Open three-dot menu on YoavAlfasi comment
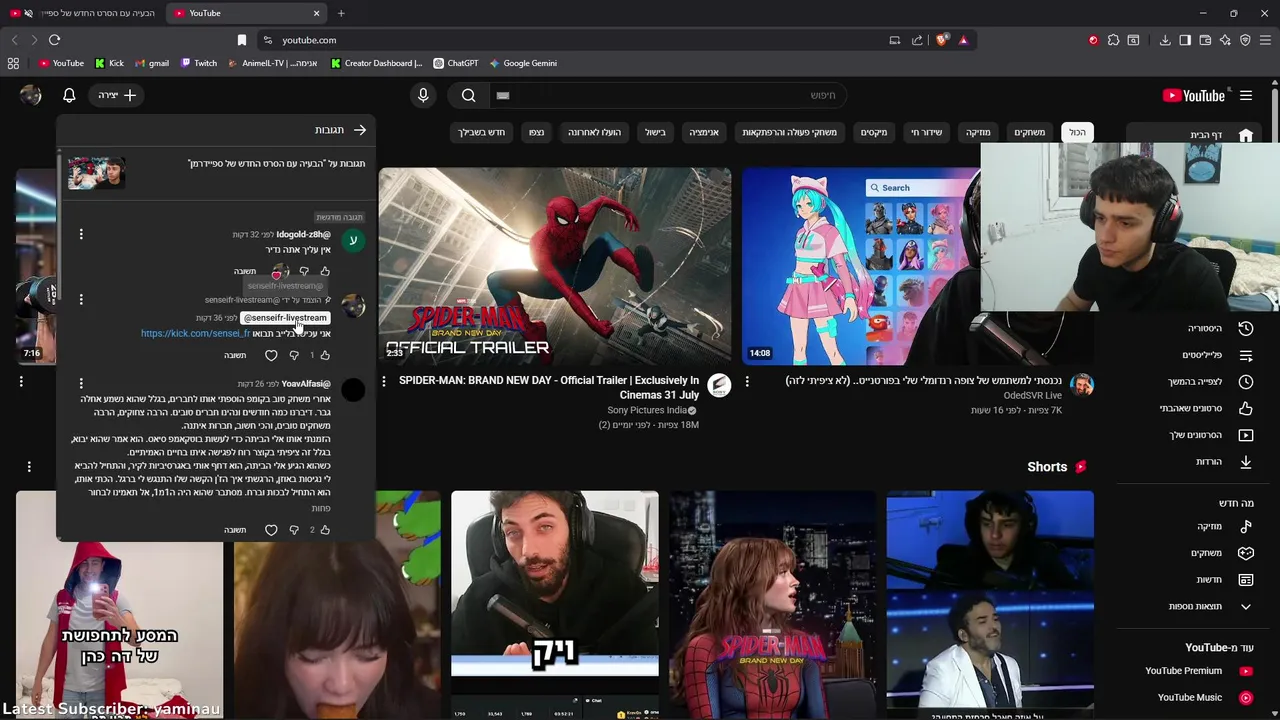Viewport: 1280px width, 720px height. click(x=81, y=383)
